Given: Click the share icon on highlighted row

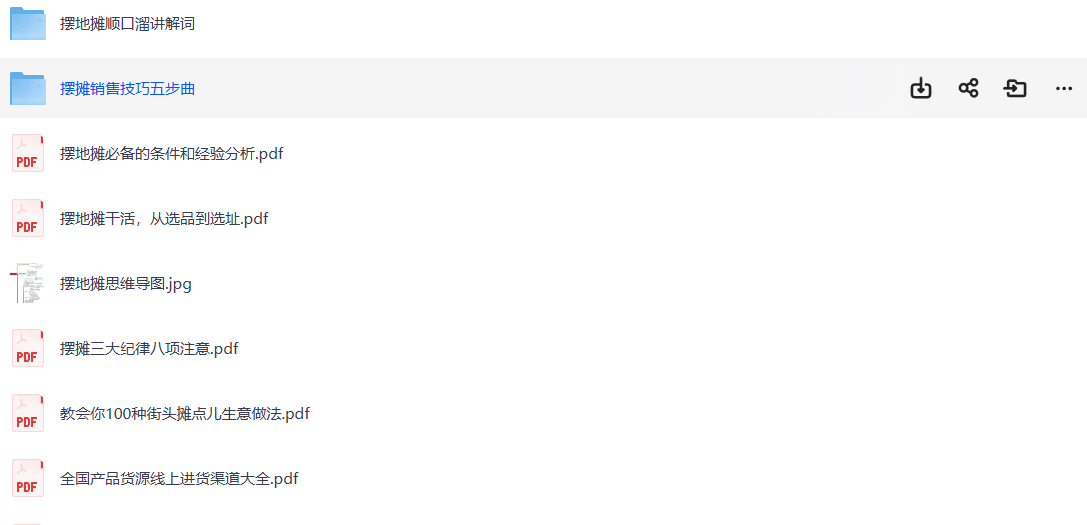Looking at the screenshot, I should click(x=968, y=89).
